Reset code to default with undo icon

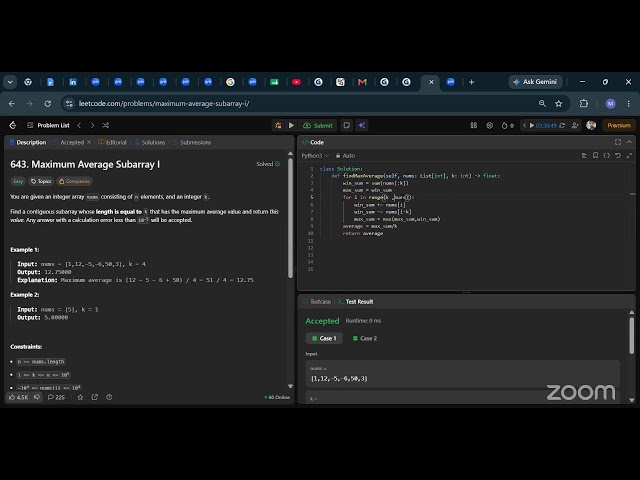click(x=618, y=156)
